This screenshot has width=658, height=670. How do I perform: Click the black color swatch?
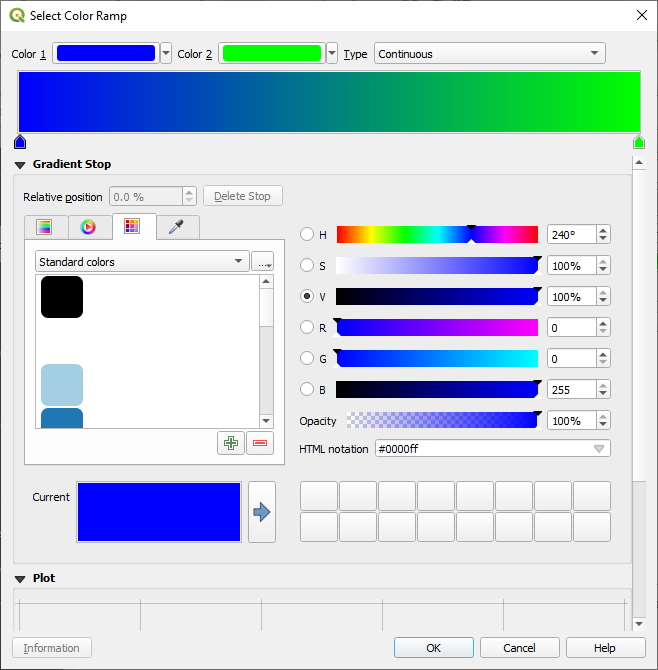62,297
